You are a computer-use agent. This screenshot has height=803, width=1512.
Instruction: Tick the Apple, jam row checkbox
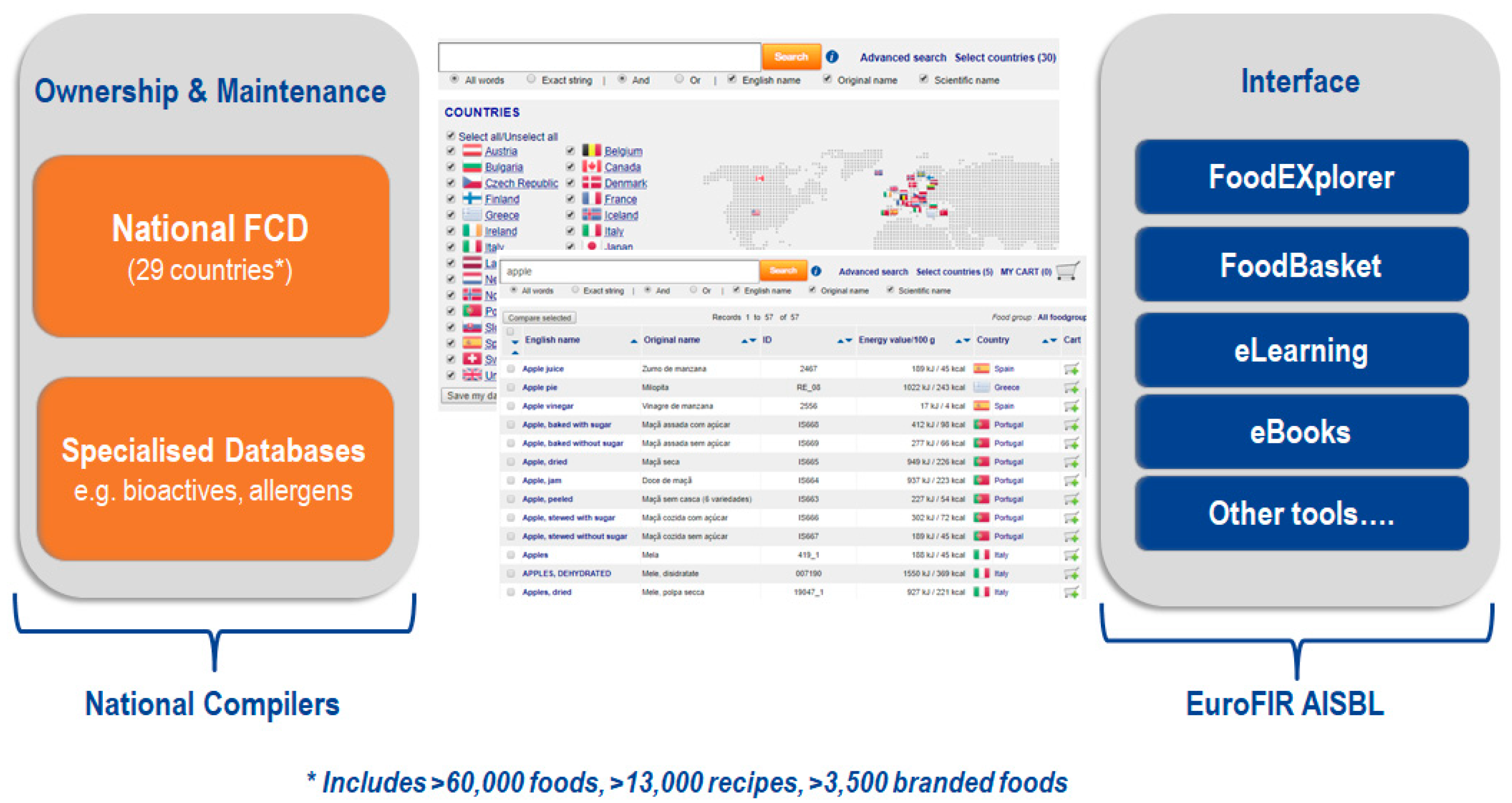coord(511,481)
